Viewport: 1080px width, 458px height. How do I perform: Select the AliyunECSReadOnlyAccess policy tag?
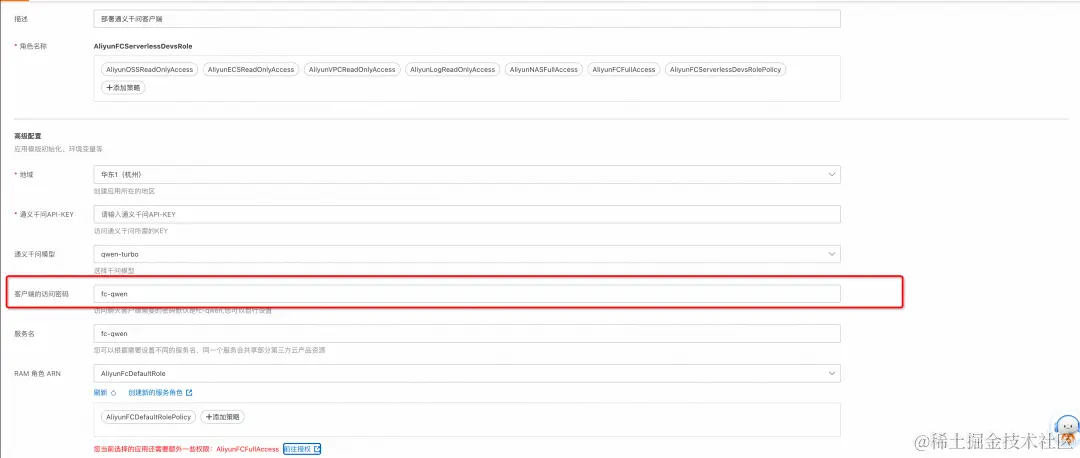(251, 70)
